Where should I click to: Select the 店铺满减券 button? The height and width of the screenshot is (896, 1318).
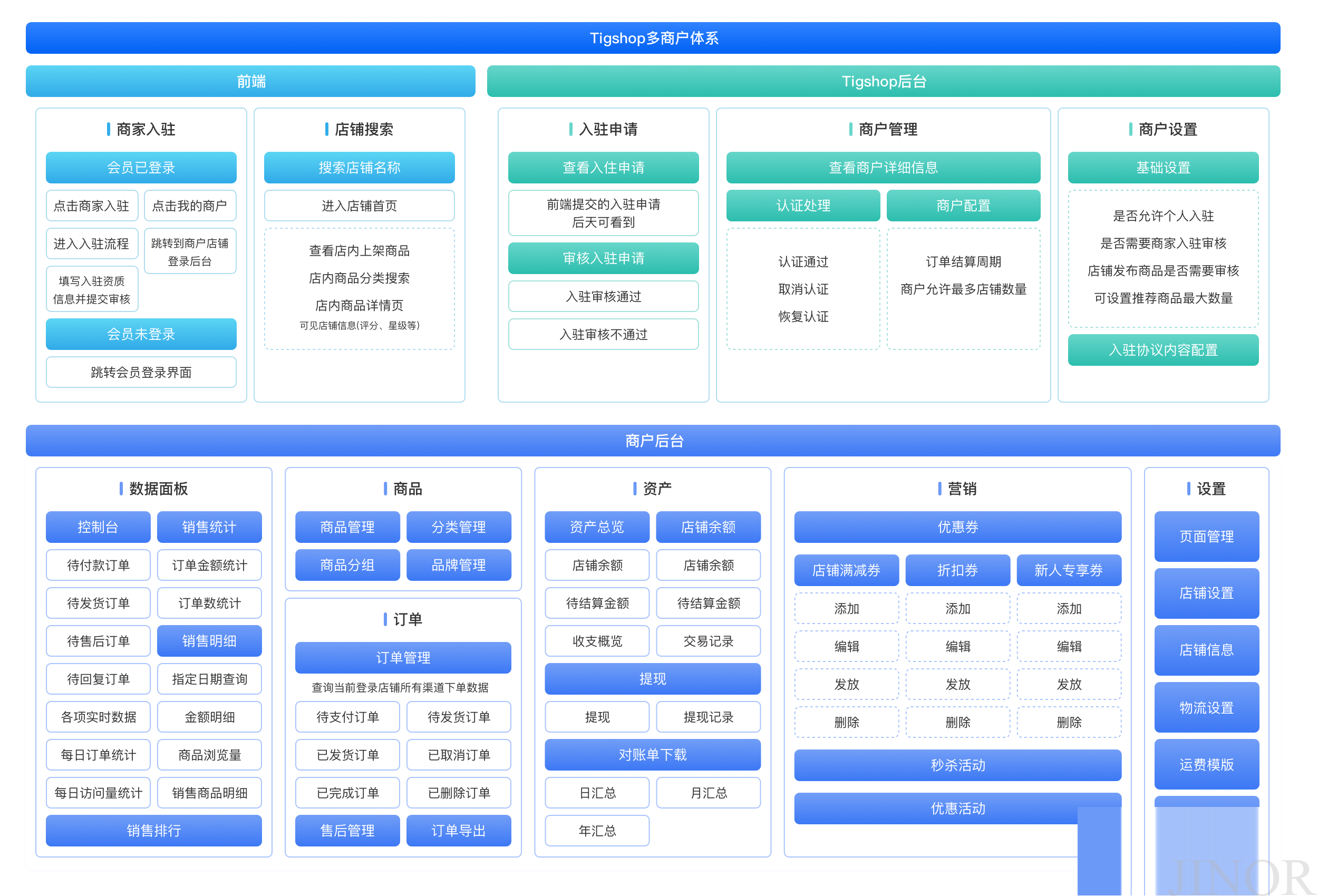(847, 570)
